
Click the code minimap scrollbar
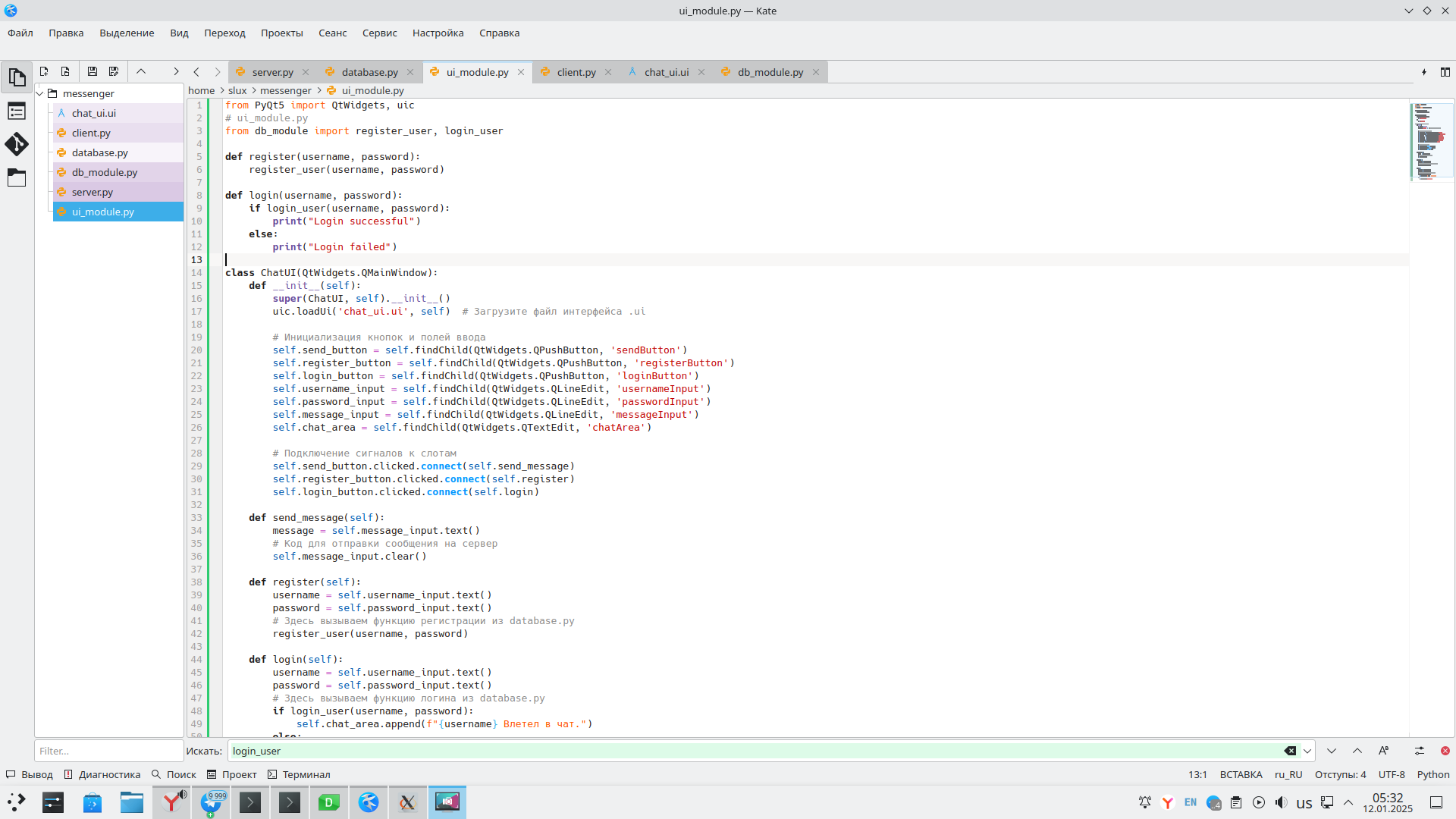click(x=1431, y=142)
